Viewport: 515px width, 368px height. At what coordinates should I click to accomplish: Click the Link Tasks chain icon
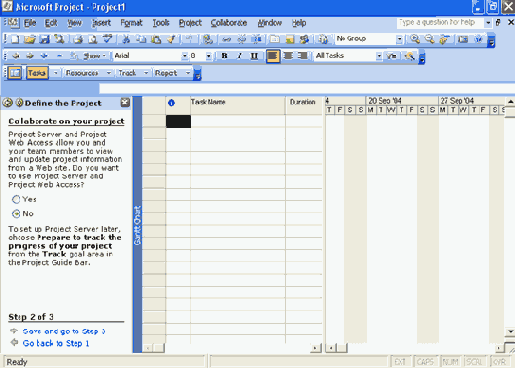tap(227, 39)
